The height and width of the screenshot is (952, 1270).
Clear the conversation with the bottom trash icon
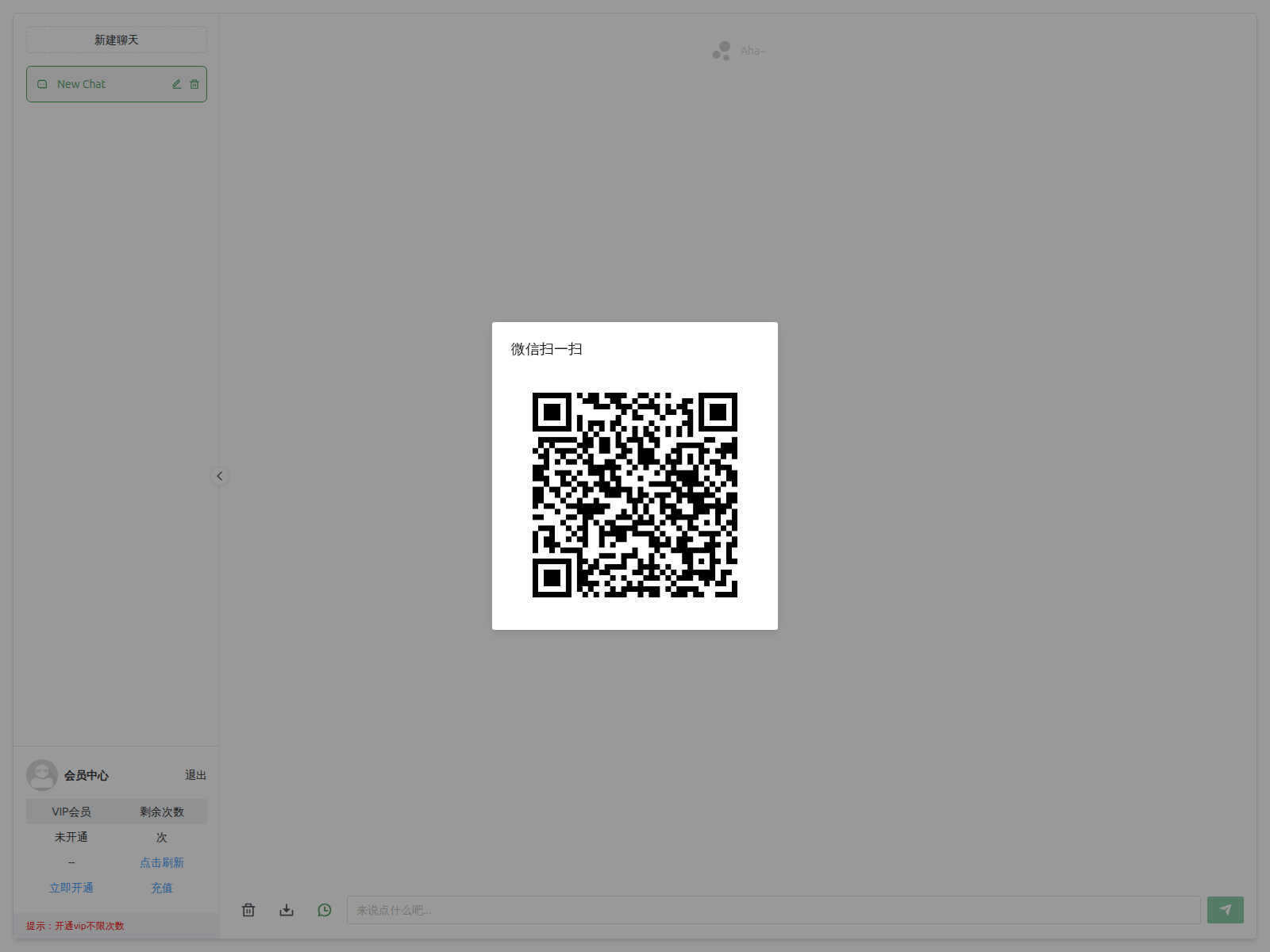point(248,910)
